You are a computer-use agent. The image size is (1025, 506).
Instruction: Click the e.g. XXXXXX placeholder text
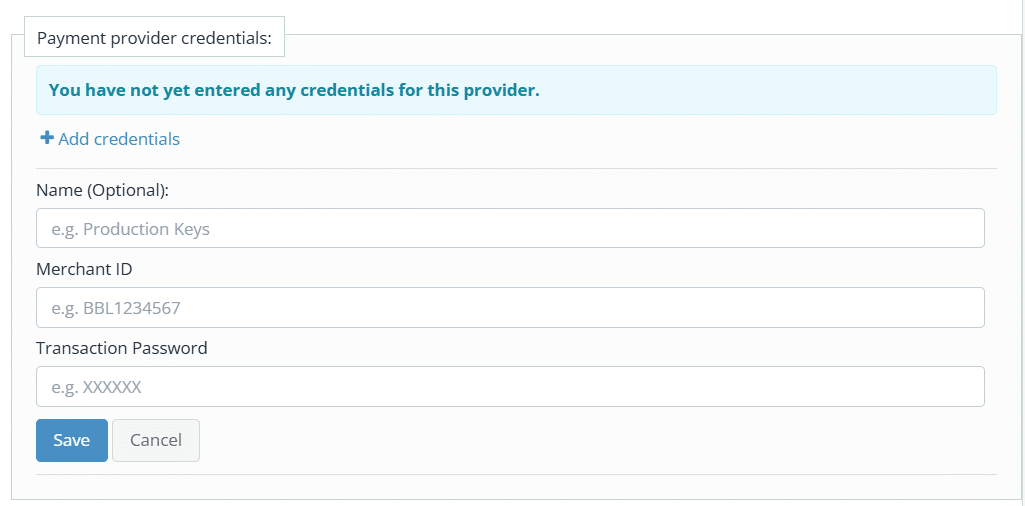click(x=96, y=387)
